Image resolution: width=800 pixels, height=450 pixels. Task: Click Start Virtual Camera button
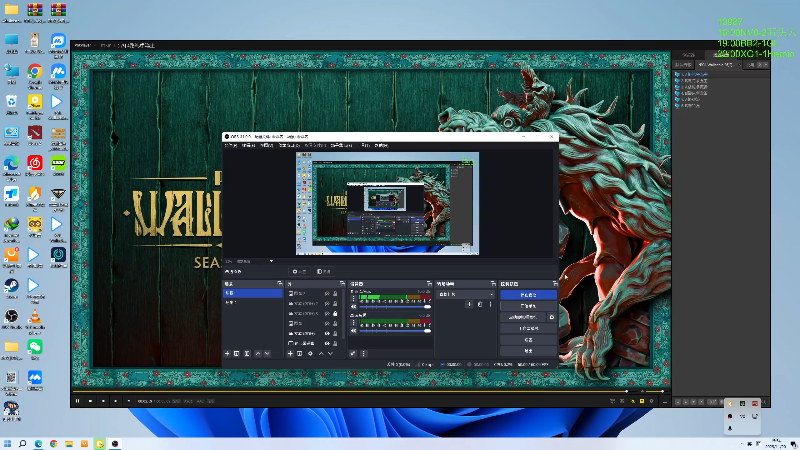[523, 317]
